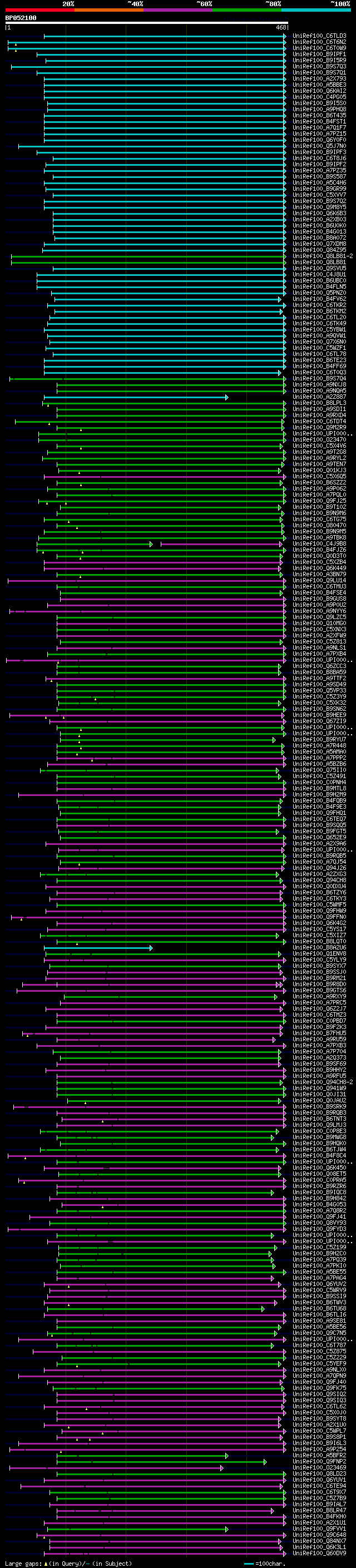This screenshot has height=1568, width=356.
Task: Select hit UniRef100_Q8LD23
Action: coord(319,1473)
